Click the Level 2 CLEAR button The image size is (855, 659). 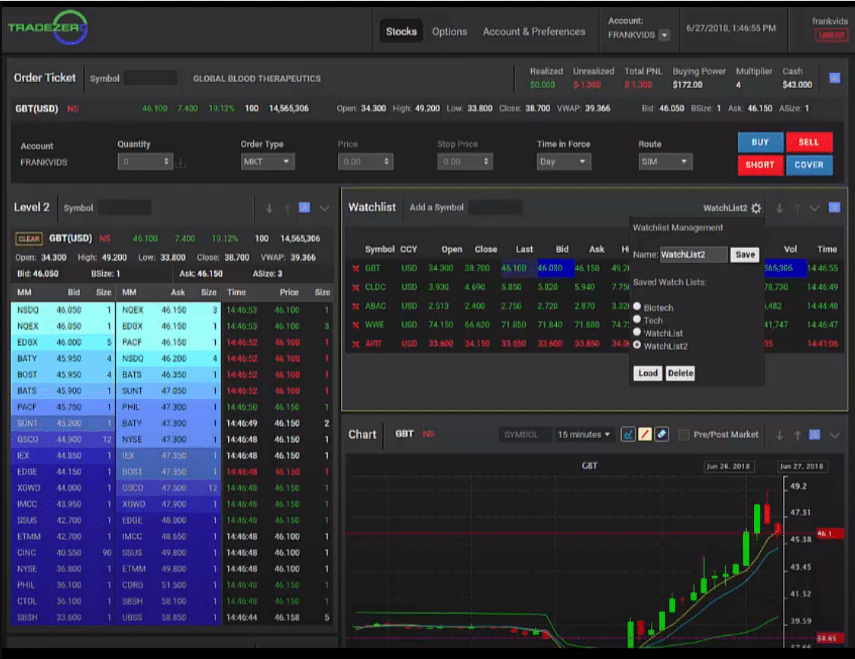pos(29,239)
